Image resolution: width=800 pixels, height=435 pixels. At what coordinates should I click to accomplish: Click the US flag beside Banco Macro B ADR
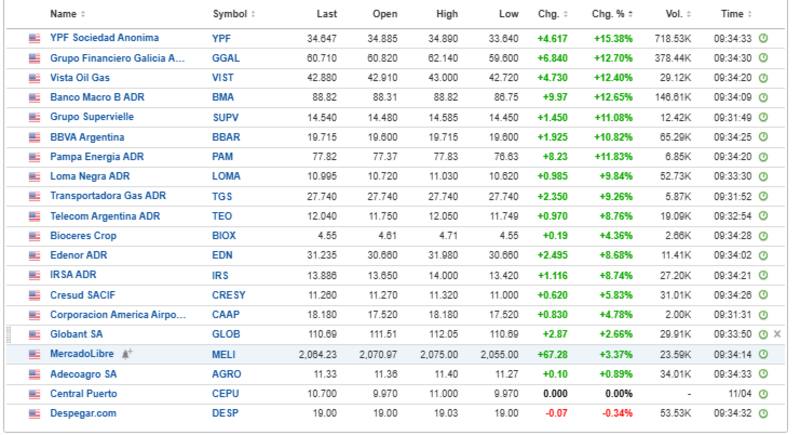click(35, 97)
